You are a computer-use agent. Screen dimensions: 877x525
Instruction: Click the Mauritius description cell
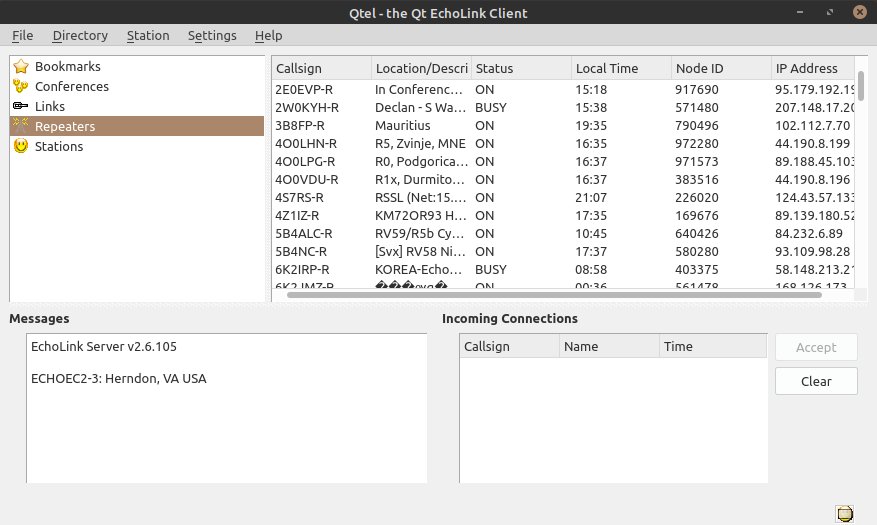pos(403,125)
